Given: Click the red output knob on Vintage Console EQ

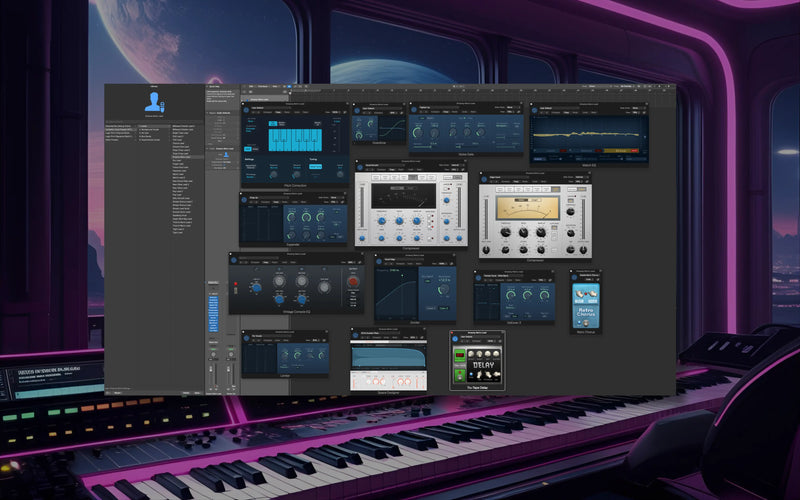Looking at the screenshot, I should pyautogui.click(x=352, y=282).
